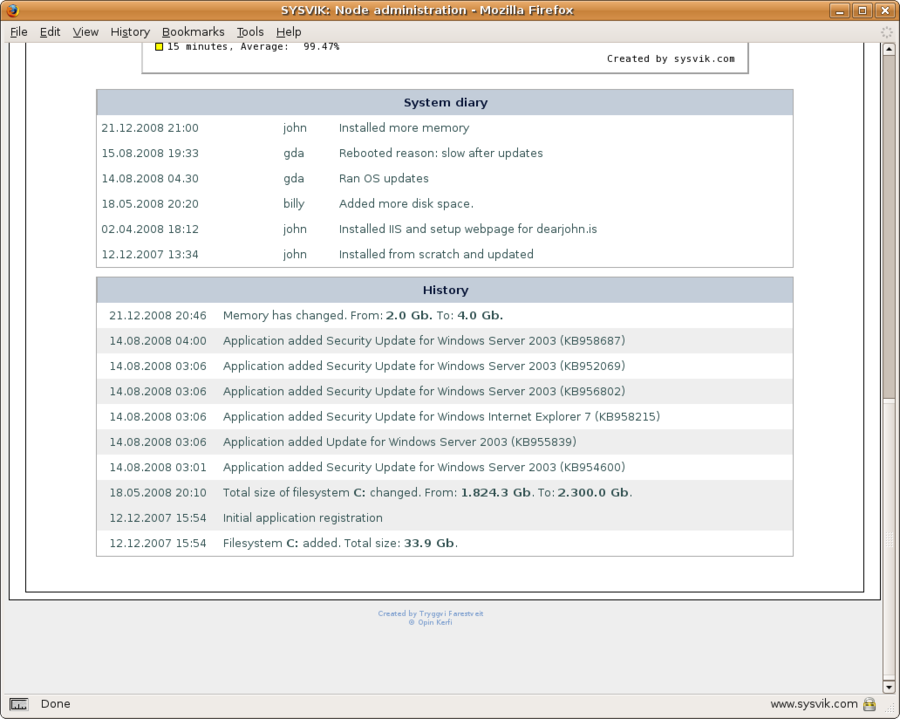Click the Filesystem C: added row
The height and width of the screenshot is (719, 900).
(445, 543)
